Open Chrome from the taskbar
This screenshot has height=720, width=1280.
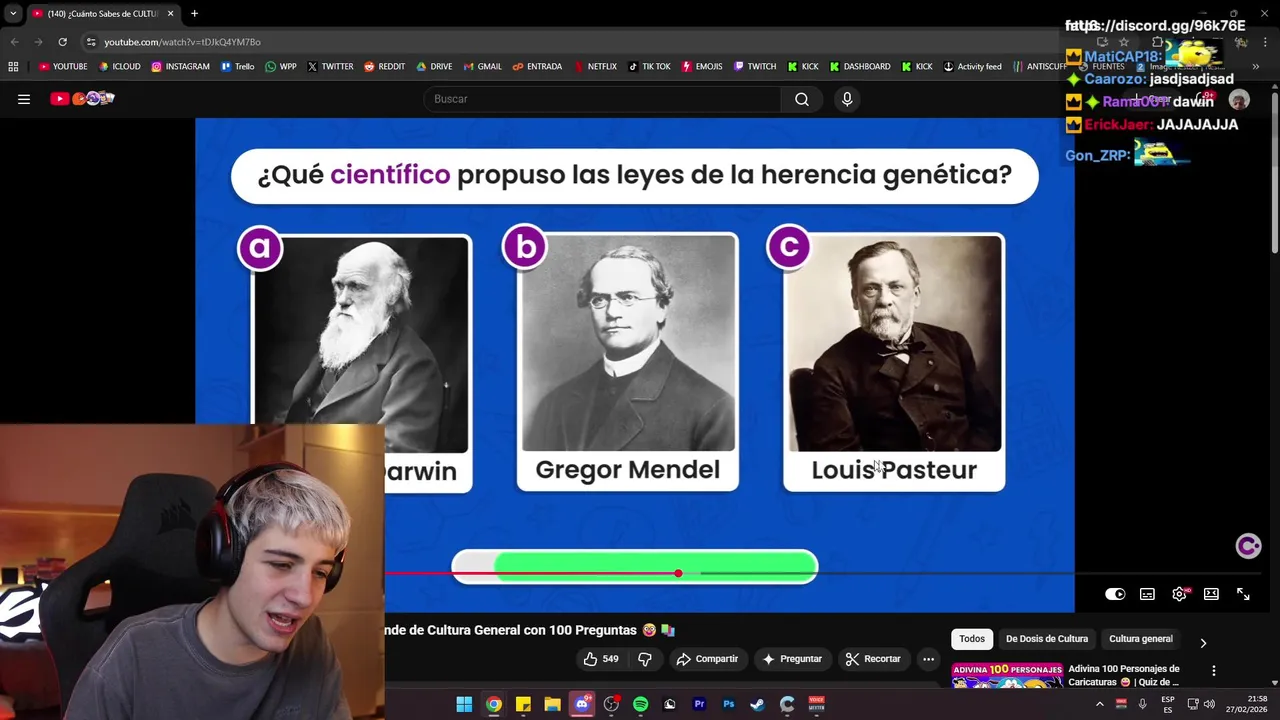[x=494, y=704]
